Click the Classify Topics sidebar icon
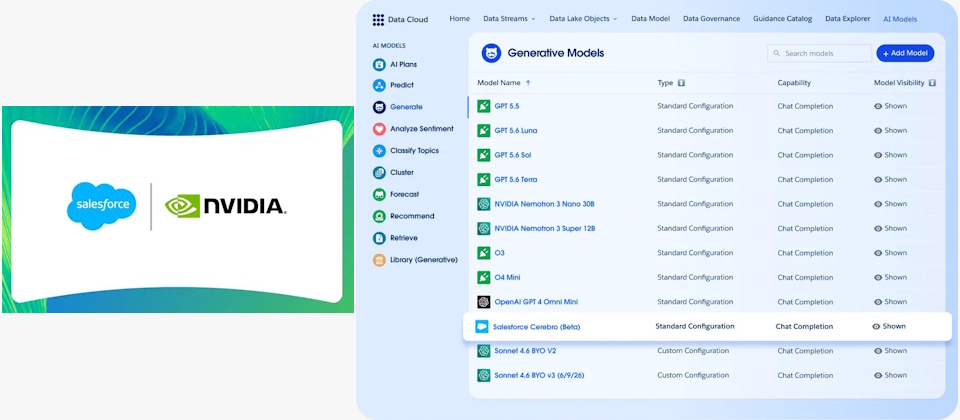960x420 pixels. (379, 151)
